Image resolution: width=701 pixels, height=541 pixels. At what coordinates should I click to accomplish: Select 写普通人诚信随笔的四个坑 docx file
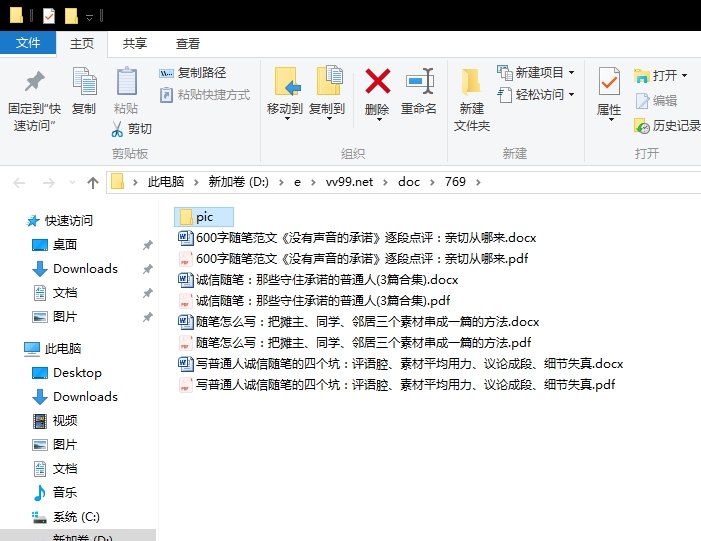[401, 363]
